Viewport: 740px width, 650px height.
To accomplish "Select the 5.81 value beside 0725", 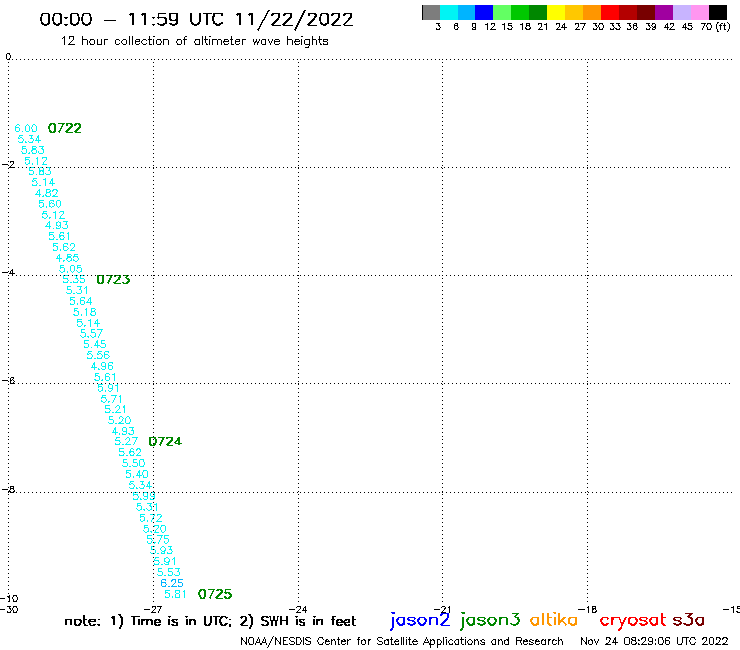I will click(176, 594).
